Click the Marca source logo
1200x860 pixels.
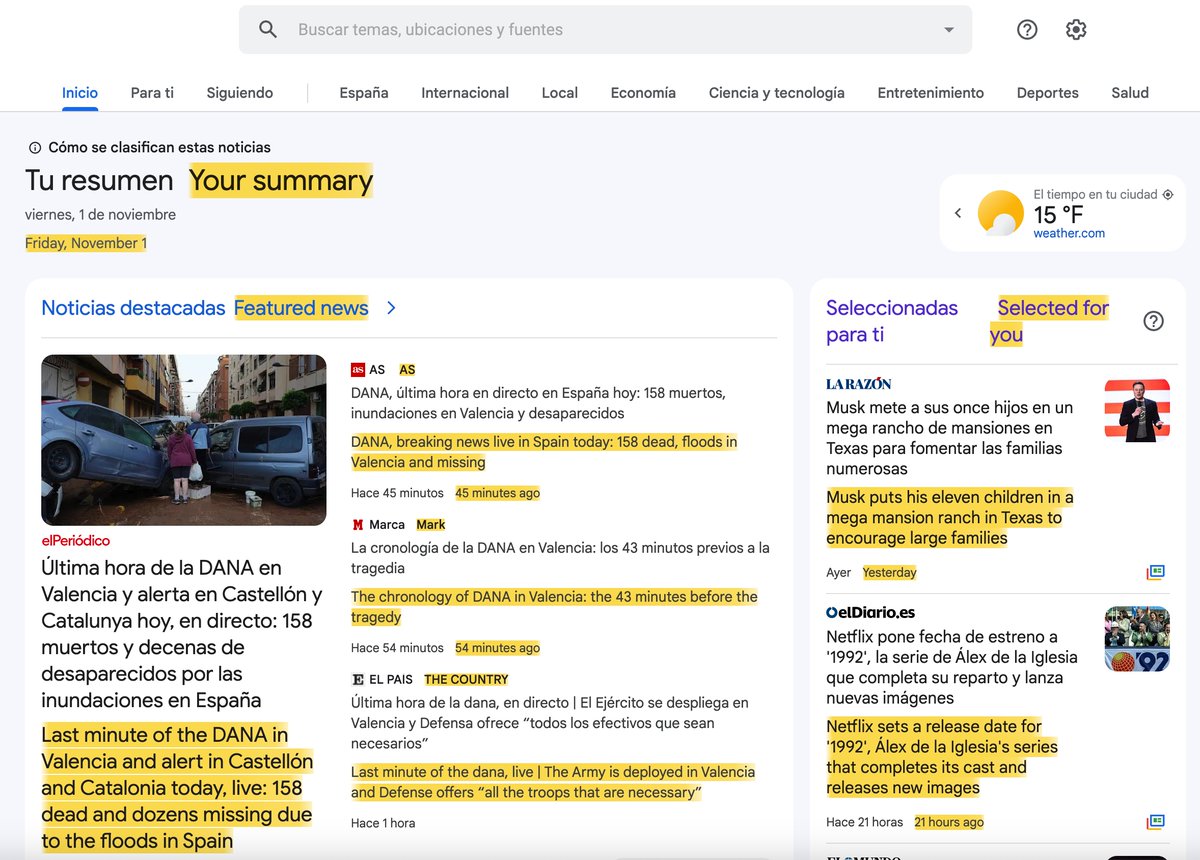357,524
